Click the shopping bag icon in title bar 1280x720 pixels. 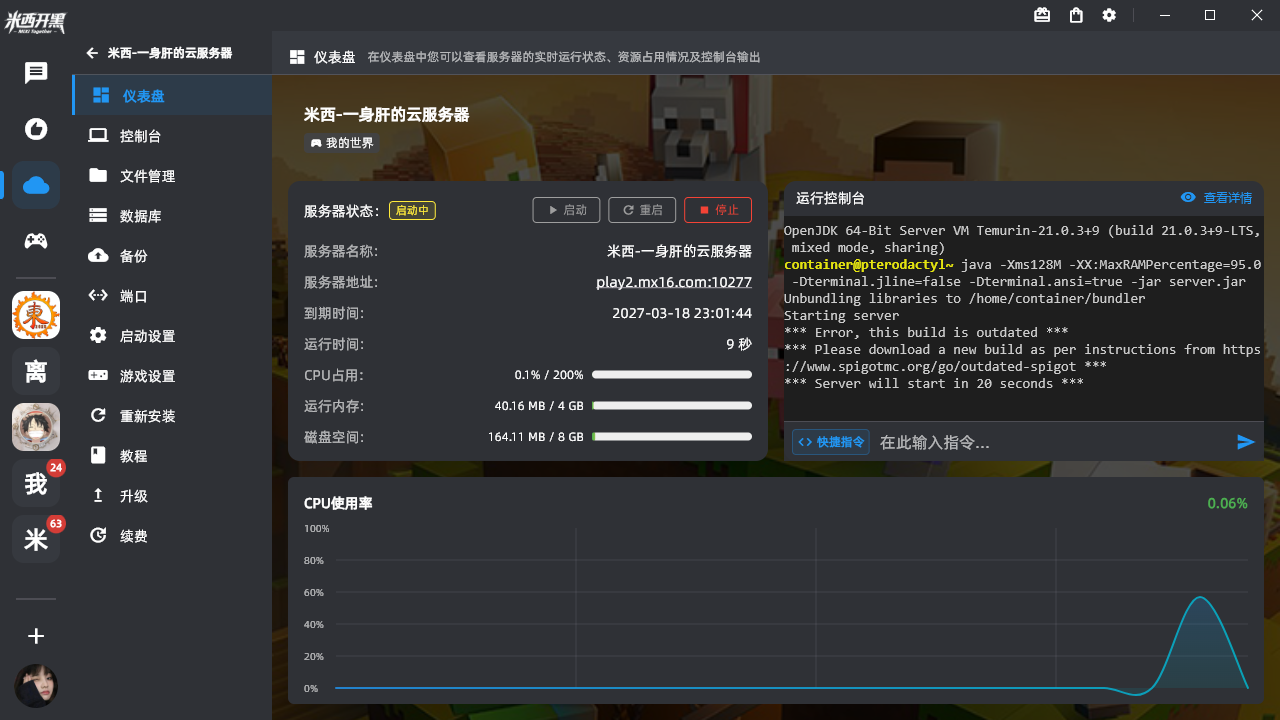coord(1076,15)
